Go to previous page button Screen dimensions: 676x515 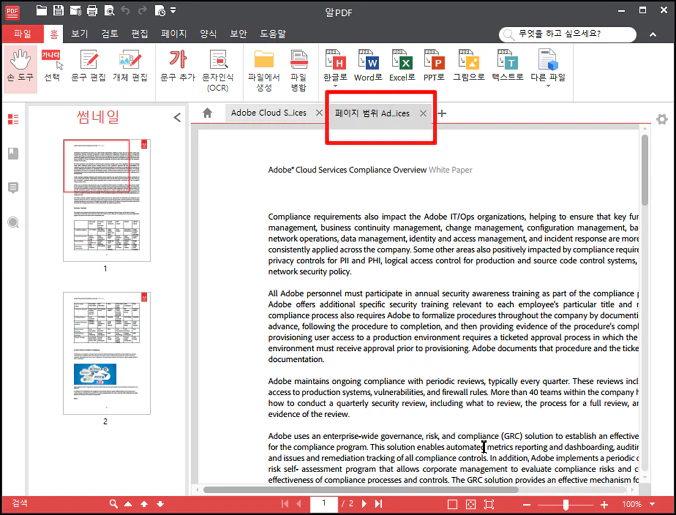(299, 504)
